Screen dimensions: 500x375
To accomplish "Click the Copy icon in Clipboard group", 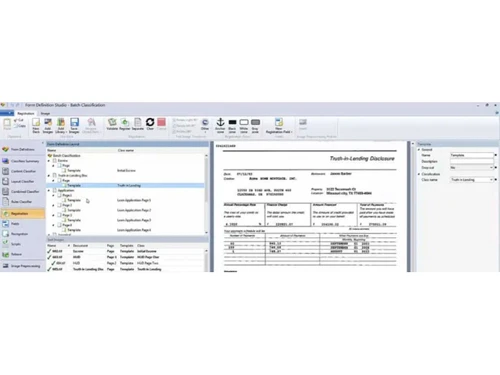I will 20,126.
